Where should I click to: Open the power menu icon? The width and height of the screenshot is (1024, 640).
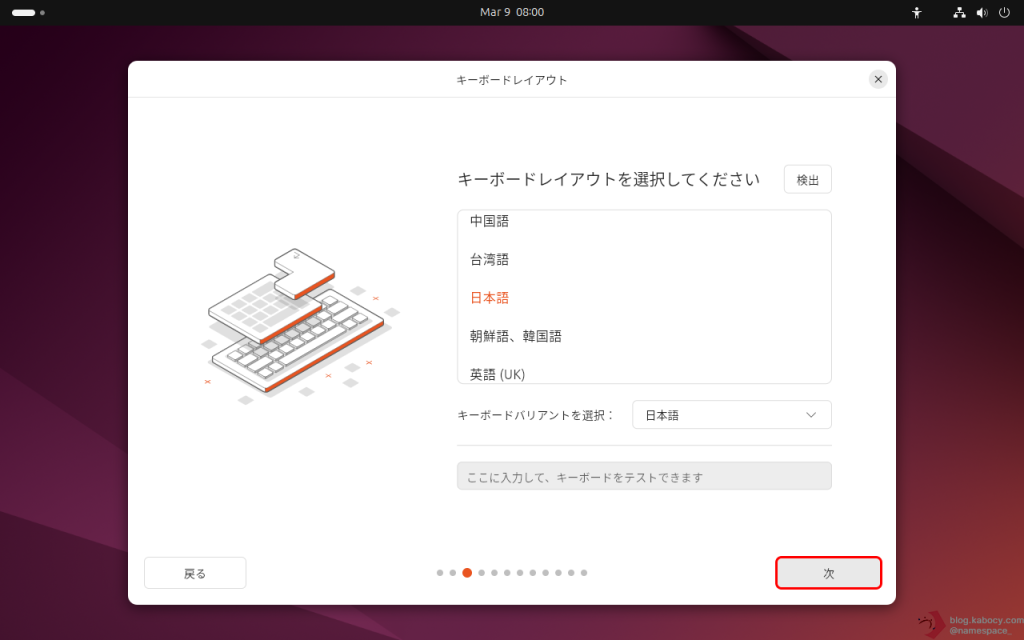point(1004,13)
